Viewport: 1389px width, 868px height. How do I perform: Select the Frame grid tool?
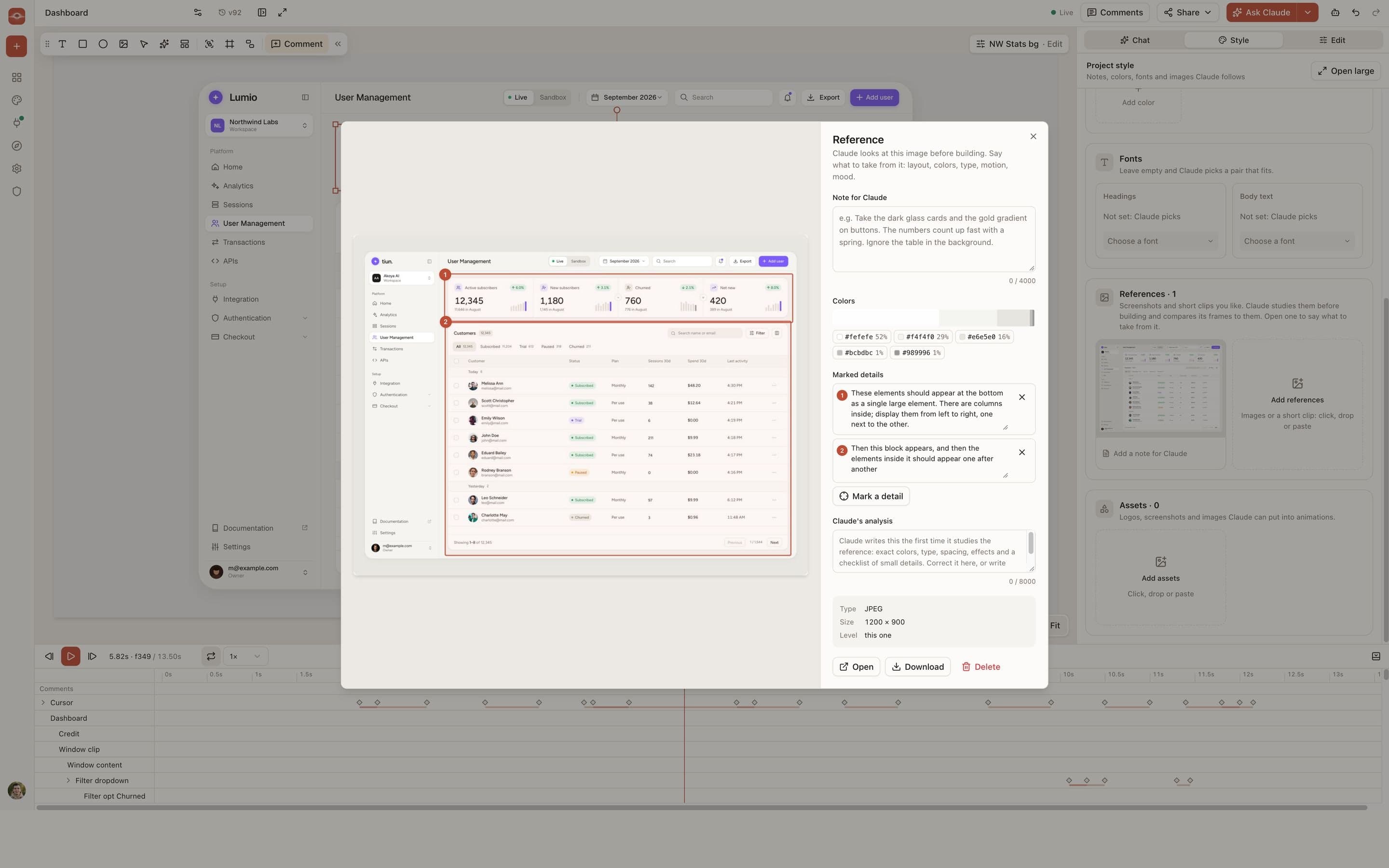click(x=230, y=43)
